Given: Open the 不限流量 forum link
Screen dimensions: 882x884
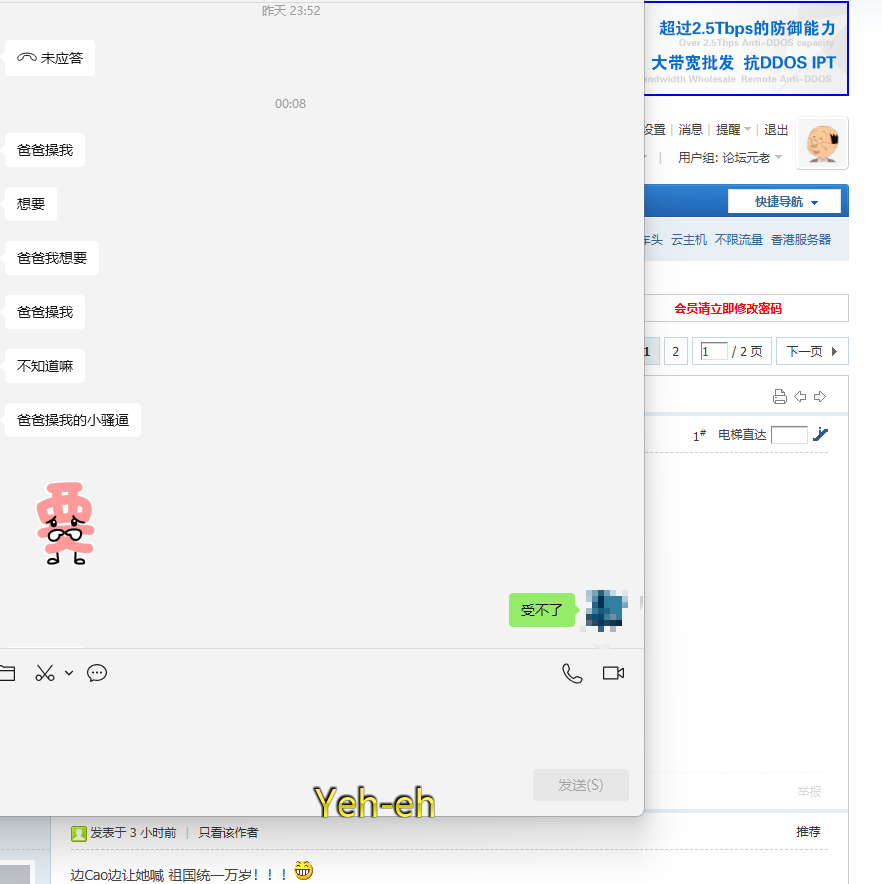Looking at the screenshot, I should click(x=739, y=240).
